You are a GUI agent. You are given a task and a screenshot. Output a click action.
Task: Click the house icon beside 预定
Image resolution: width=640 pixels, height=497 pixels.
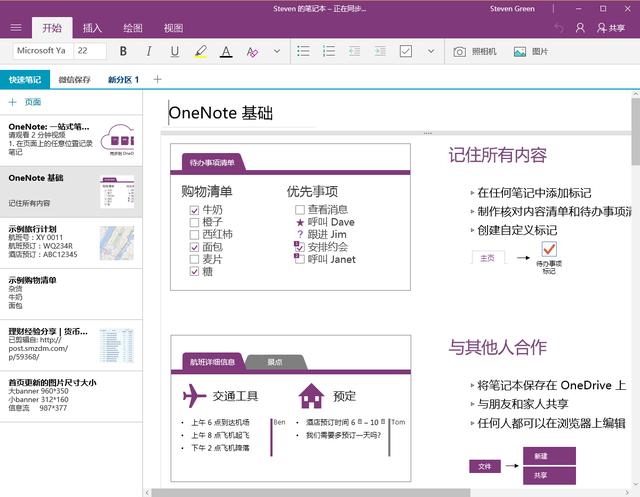(x=311, y=396)
